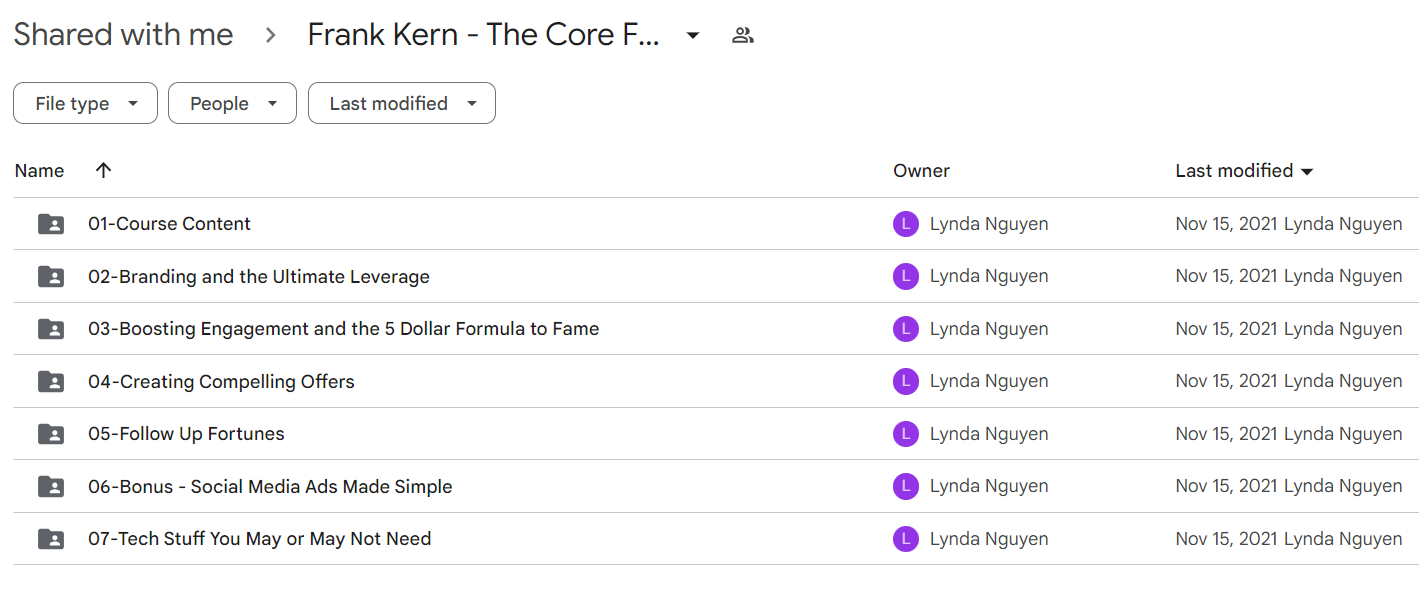Open the File type filter dropdown
Image resolution: width=1419 pixels, height=613 pixels.
[85, 103]
